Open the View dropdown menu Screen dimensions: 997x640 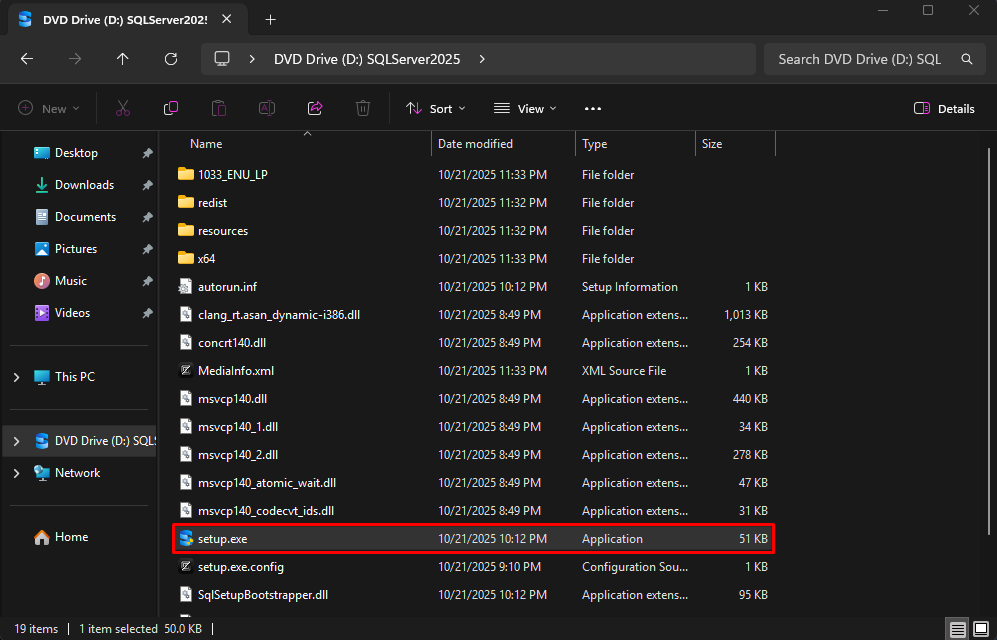[525, 109]
